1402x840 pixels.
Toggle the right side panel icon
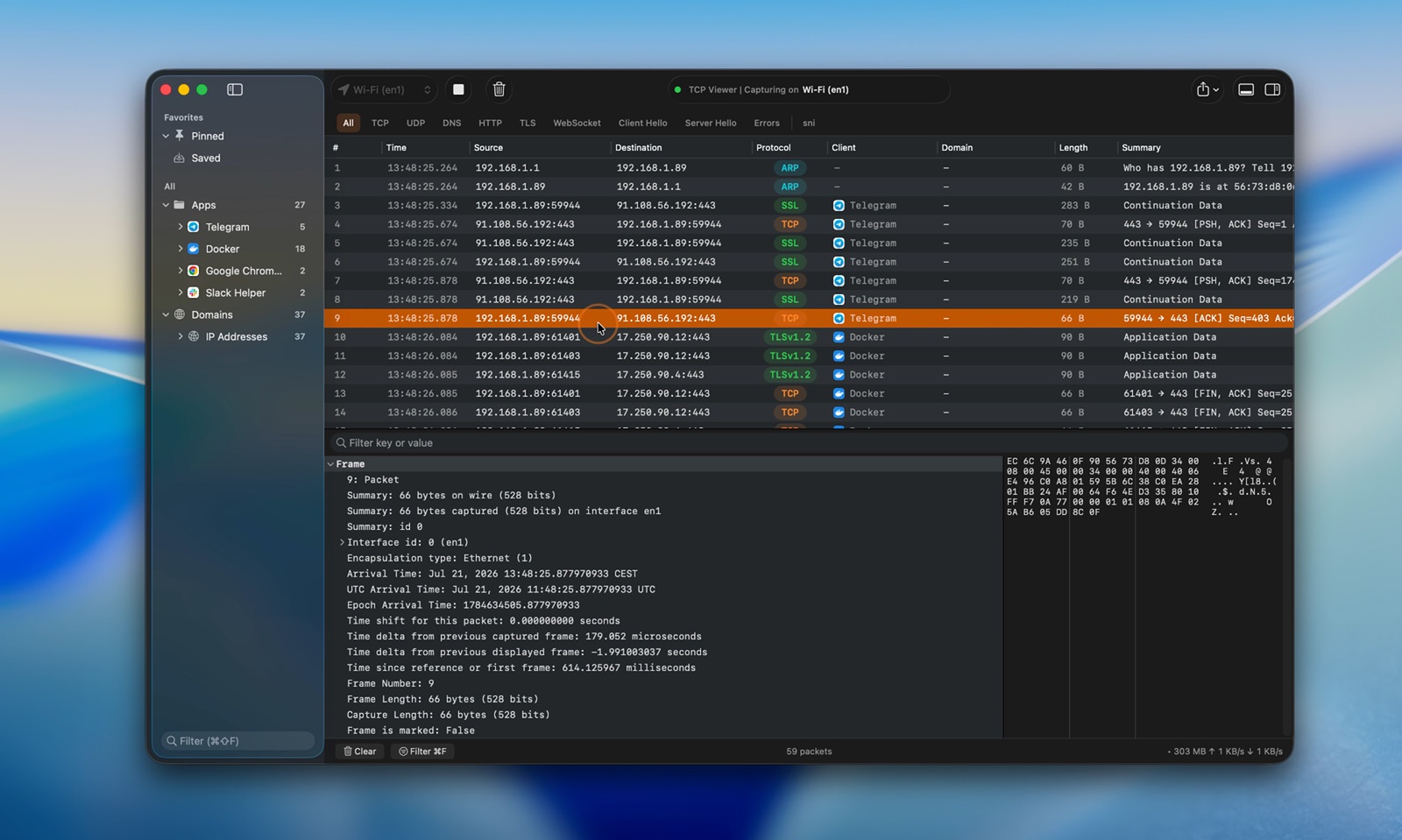click(1272, 89)
